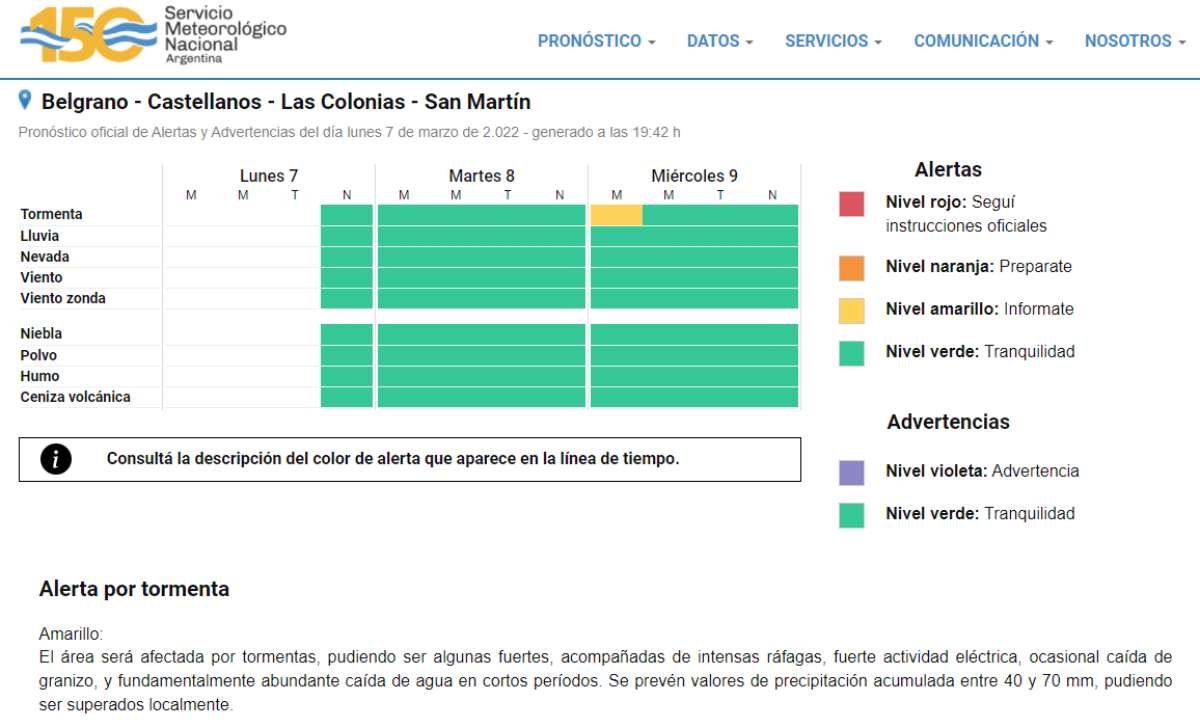Select the NOSOTROS menu item
The image size is (1200, 728).
1134,41
